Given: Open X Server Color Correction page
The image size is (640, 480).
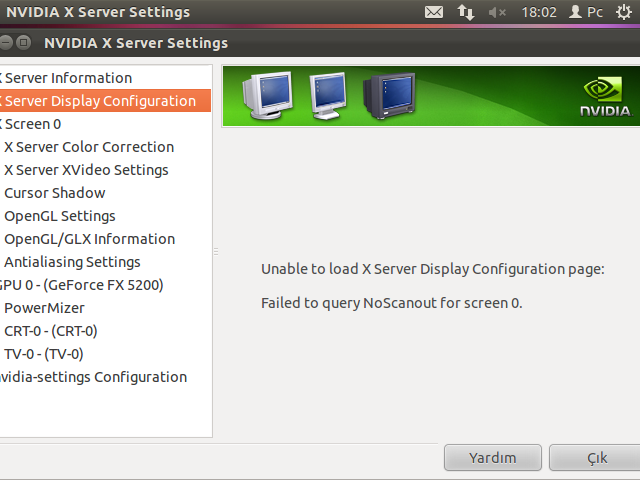Looking at the screenshot, I should [89, 147].
